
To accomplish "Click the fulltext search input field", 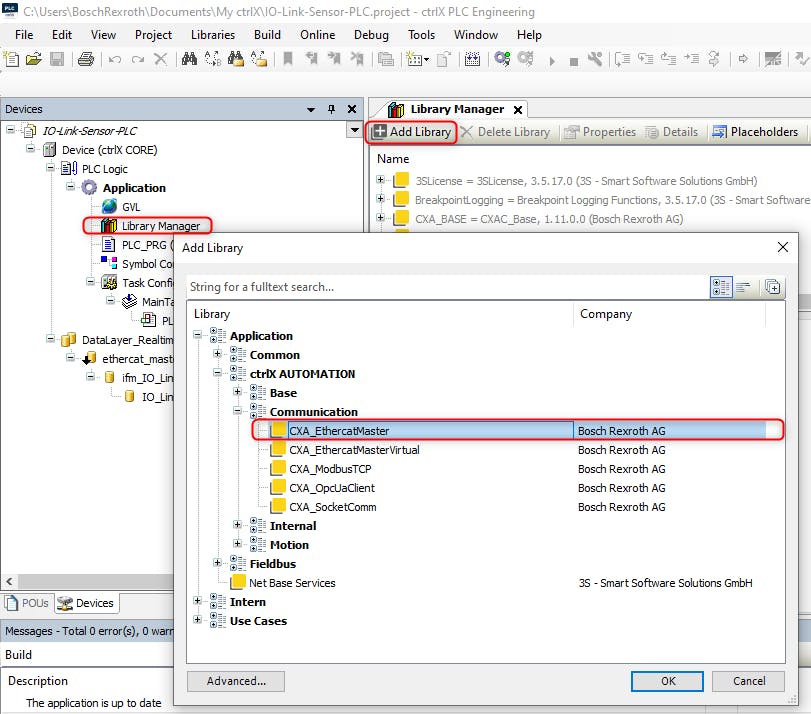I will pyautogui.click(x=448, y=287).
